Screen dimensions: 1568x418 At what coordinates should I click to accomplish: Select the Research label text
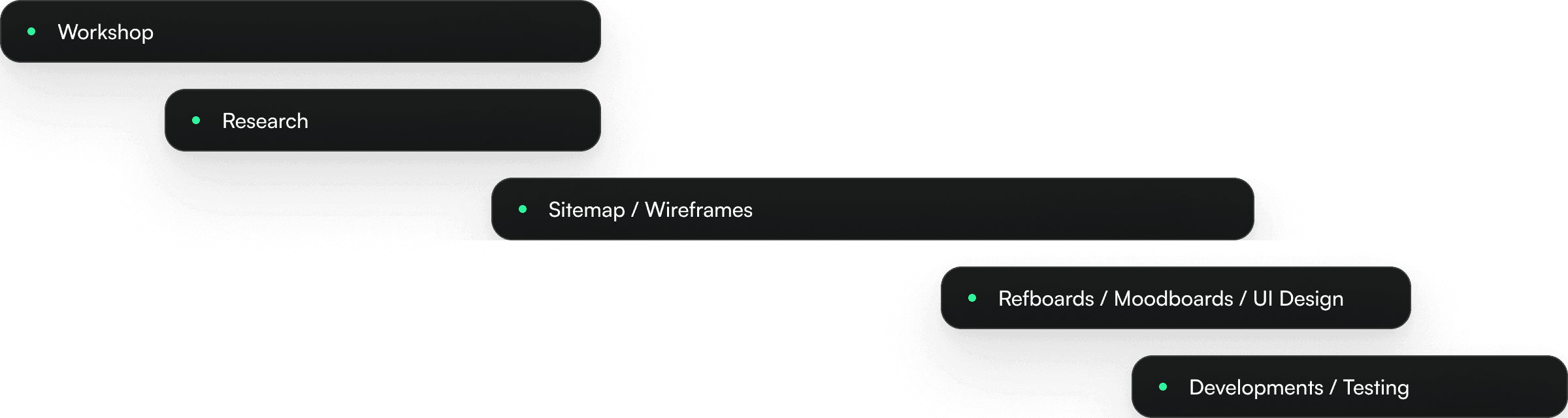(x=265, y=121)
